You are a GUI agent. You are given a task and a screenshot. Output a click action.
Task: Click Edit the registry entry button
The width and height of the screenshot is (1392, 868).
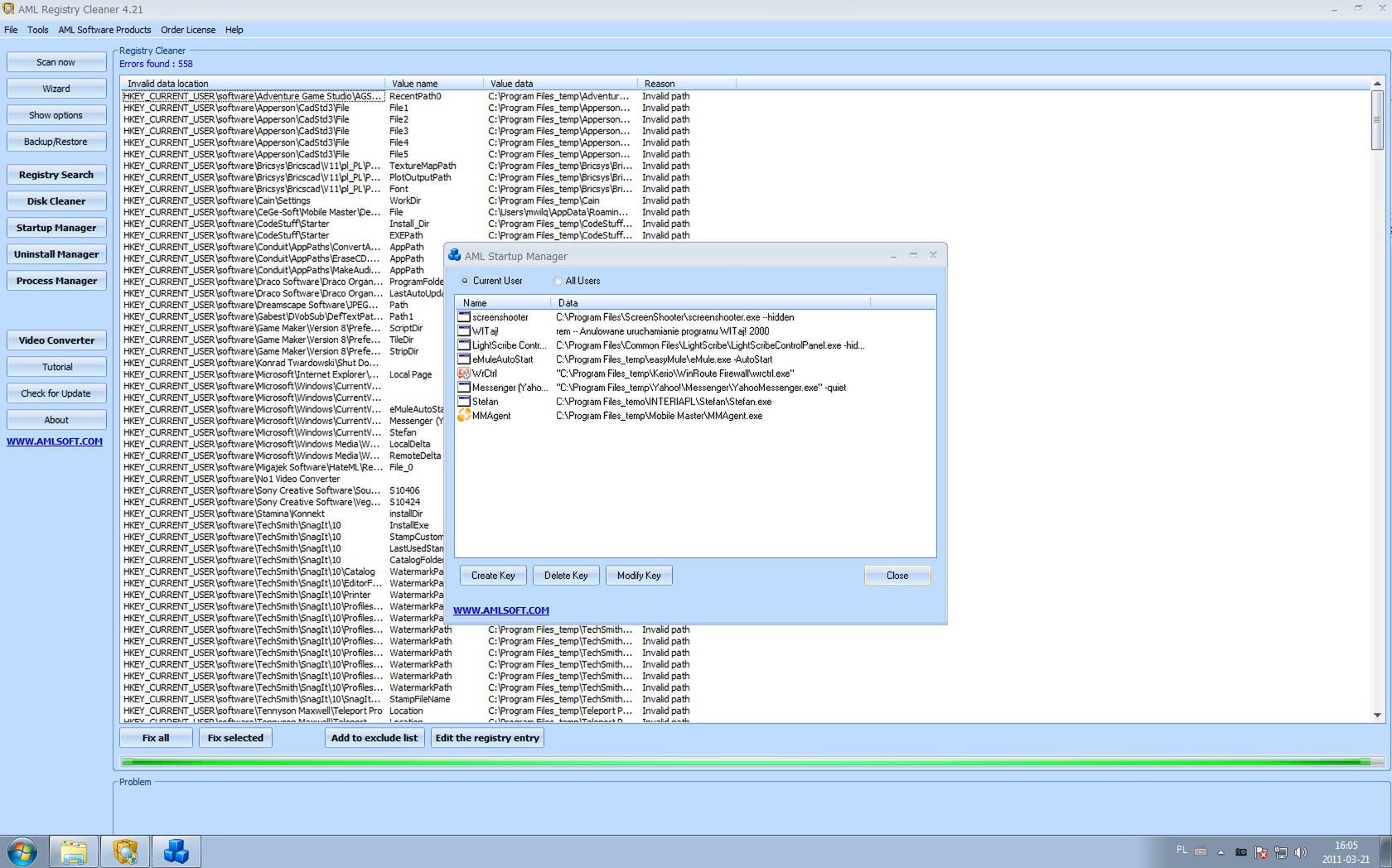pos(487,738)
